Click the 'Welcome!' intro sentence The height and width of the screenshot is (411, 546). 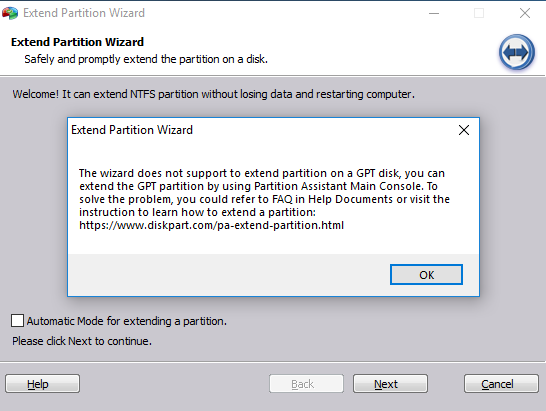[213, 94]
